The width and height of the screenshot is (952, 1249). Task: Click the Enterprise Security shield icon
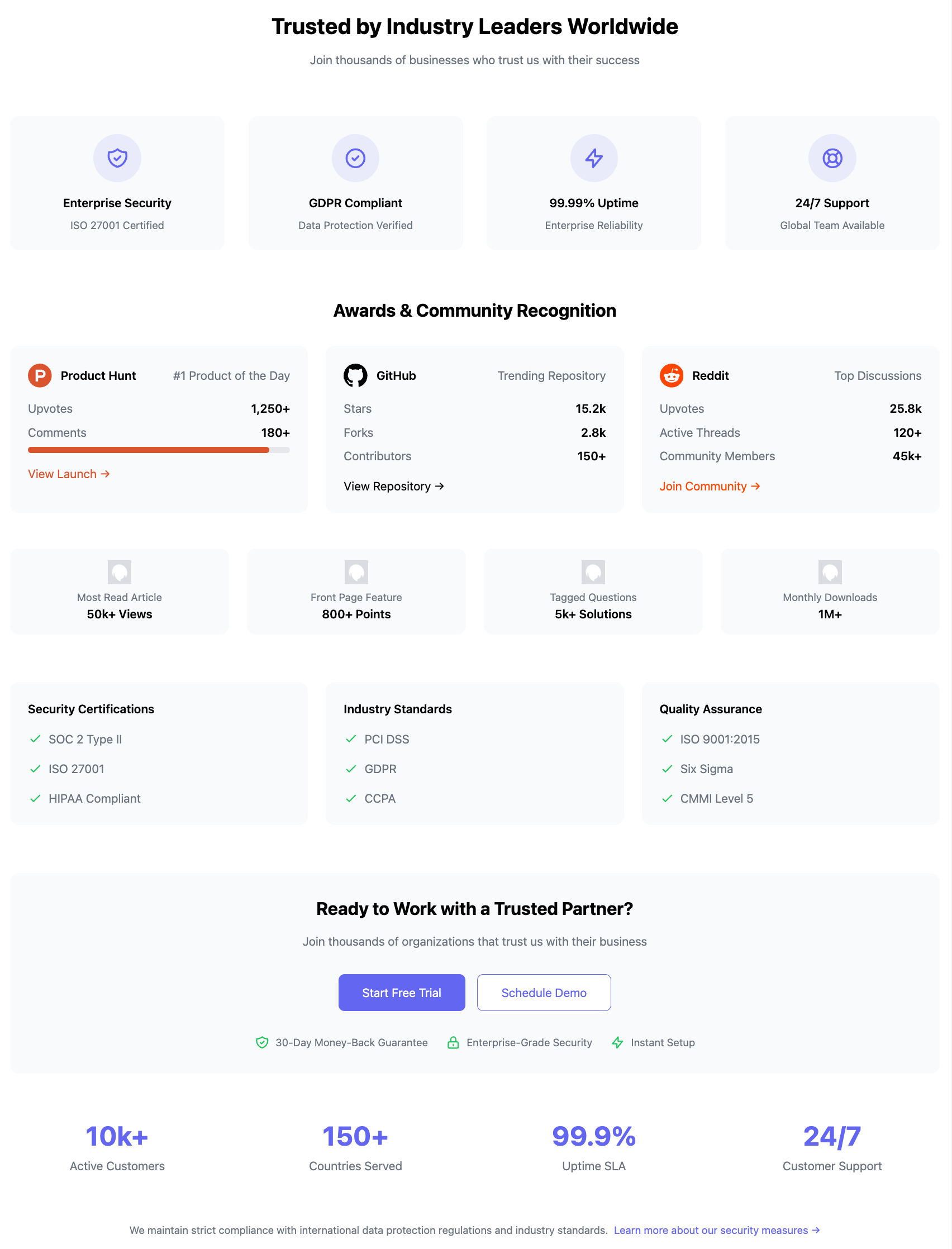pos(117,158)
